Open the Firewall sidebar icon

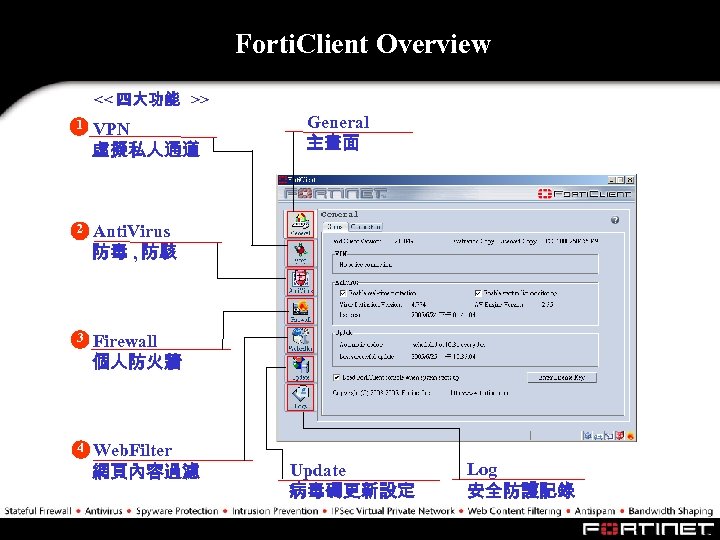click(x=300, y=311)
